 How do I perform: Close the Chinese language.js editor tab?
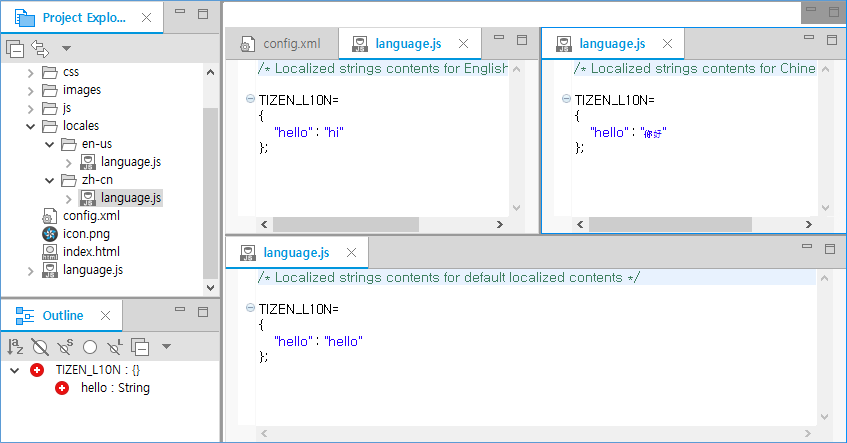click(667, 44)
